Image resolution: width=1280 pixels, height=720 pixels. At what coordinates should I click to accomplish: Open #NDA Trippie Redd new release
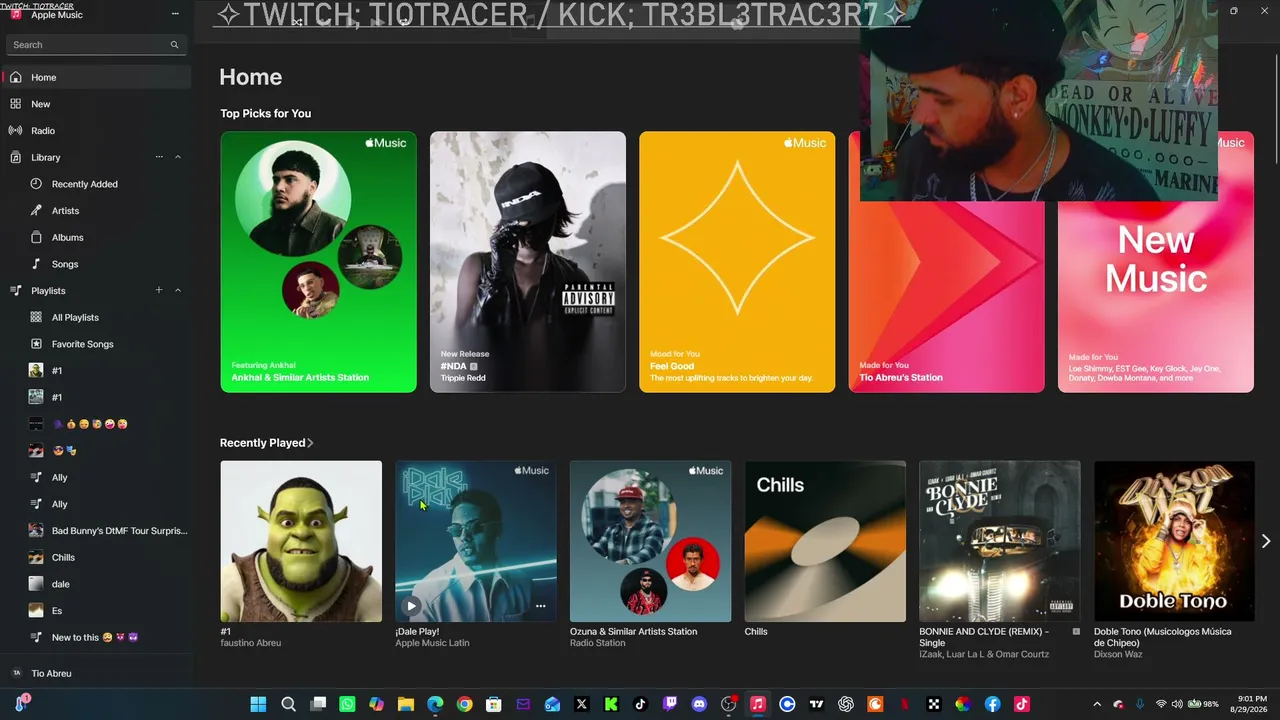click(x=528, y=262)
